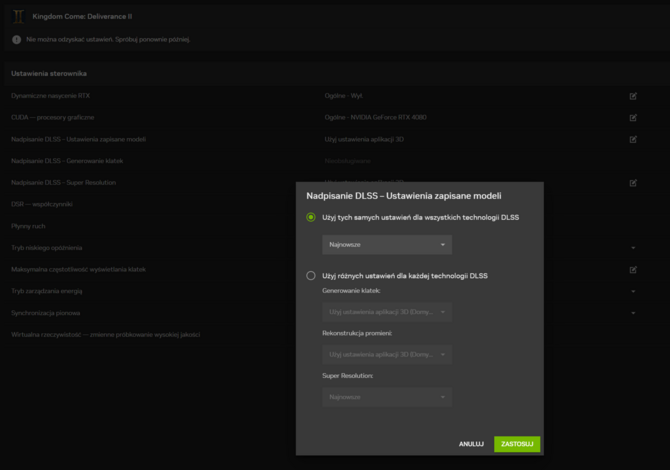Image resolution: width=670 pixels, height=470 pixels.
Task: Click the Wirtualna rzeczywistość zmienne próbkowanie label
Action: pyautogui.click(x=106, y=335)
